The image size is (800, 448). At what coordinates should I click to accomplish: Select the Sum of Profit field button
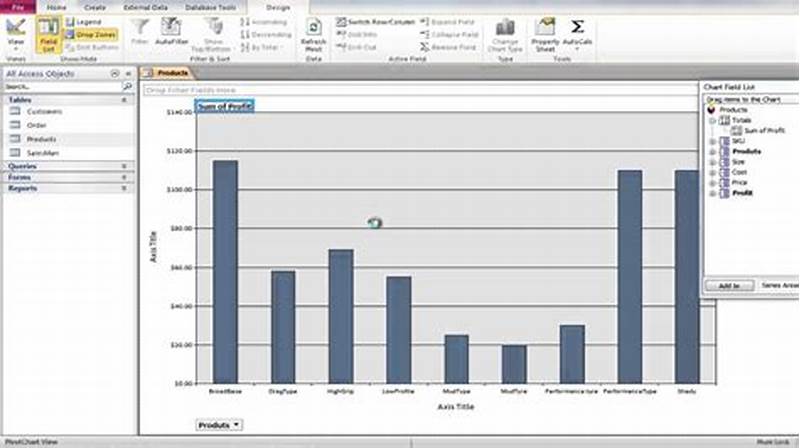[x=225, y=106]
